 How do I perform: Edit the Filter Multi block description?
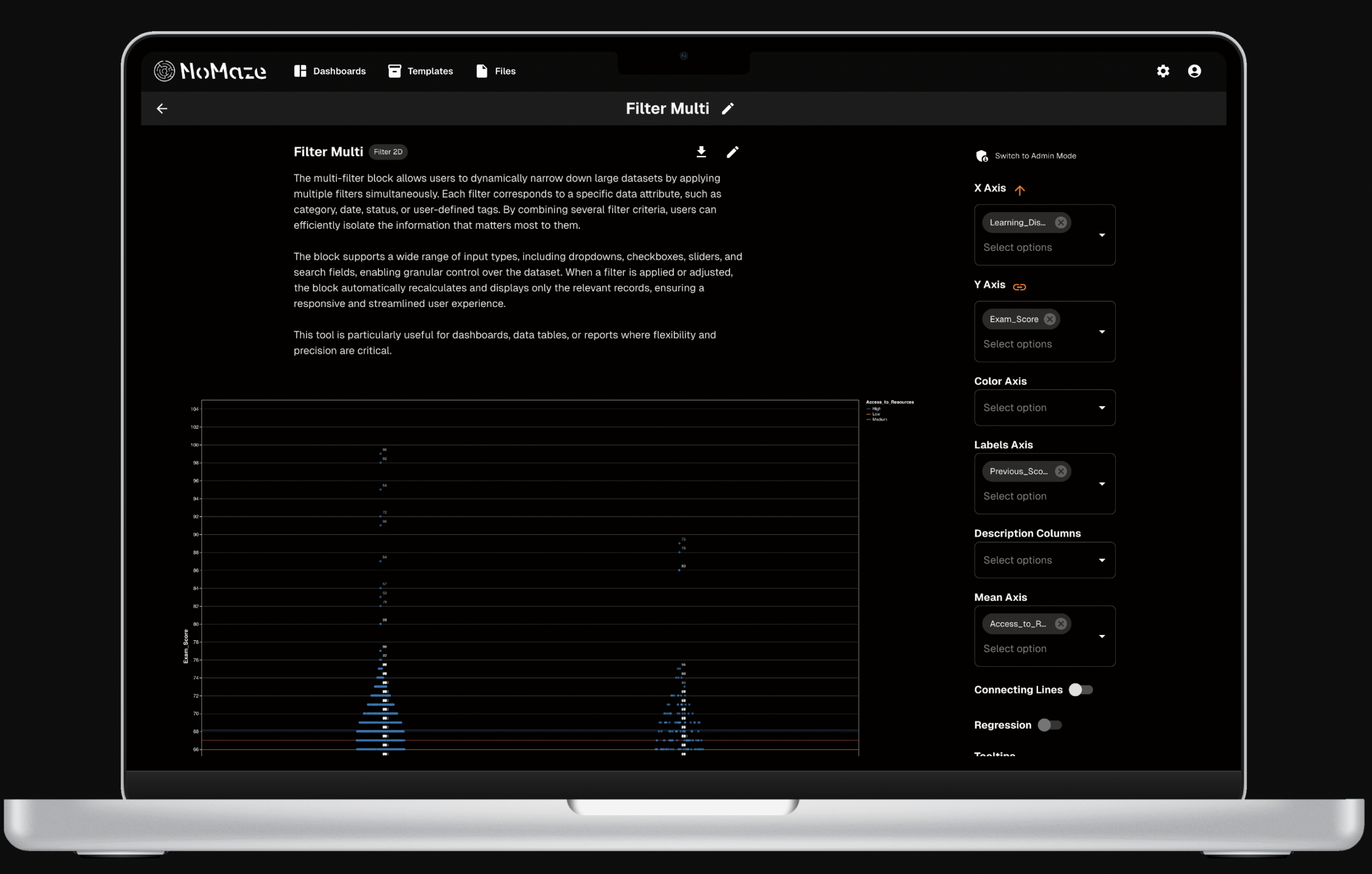point(732,152)
